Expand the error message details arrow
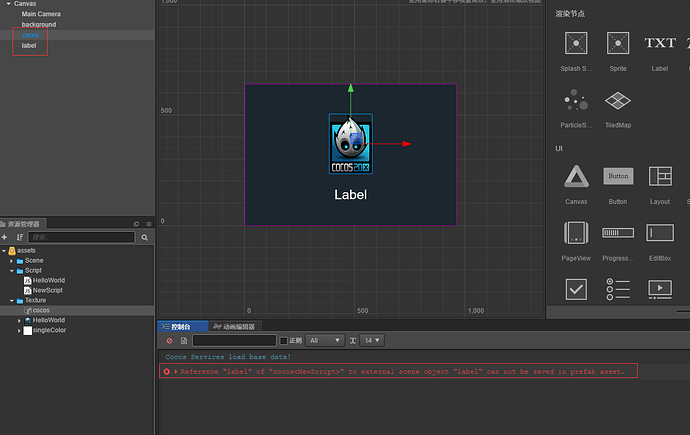This screenshot has height=435, width=690. (176, 372)
